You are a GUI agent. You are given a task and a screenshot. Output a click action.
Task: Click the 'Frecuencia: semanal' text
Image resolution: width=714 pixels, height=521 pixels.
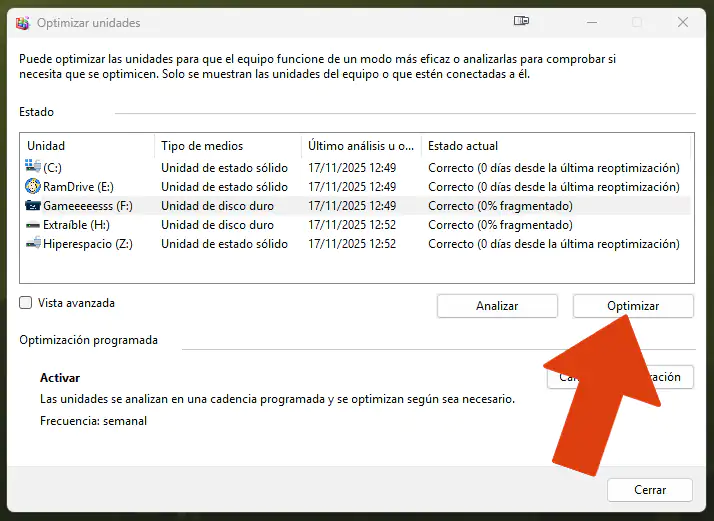(x=93, y=421)
